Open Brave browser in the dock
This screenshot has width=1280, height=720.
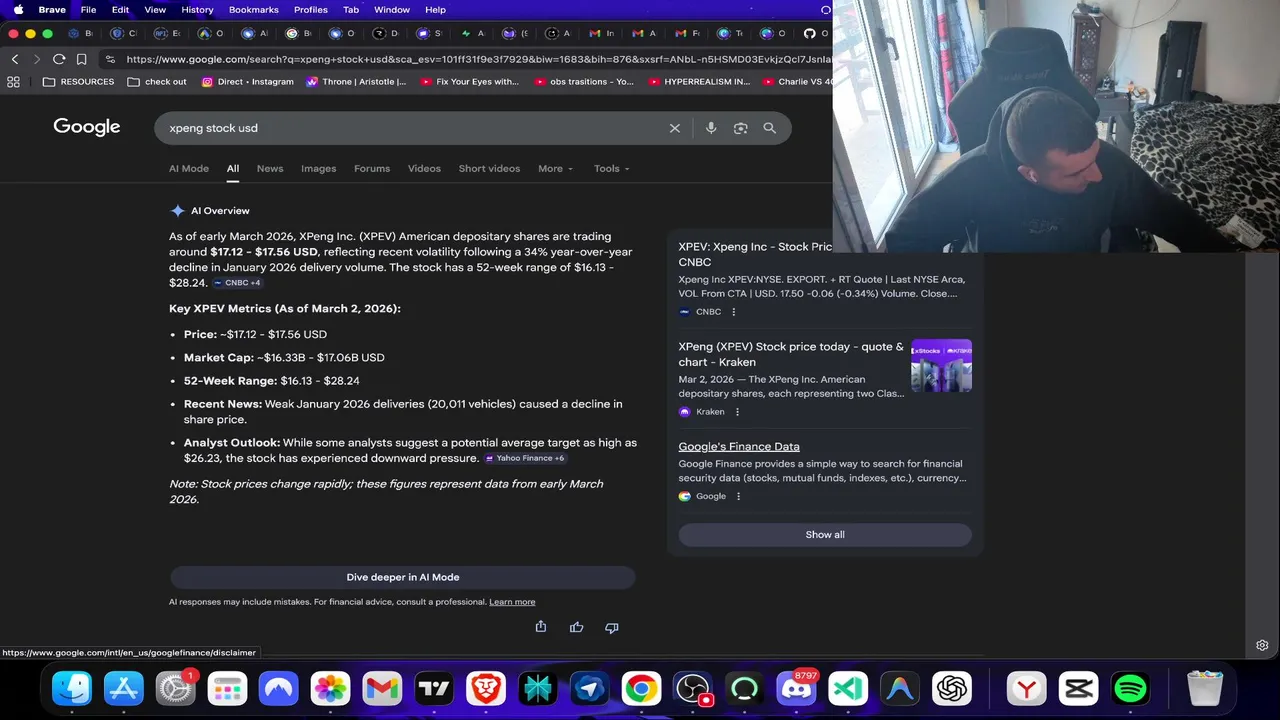tap(486, 688)
